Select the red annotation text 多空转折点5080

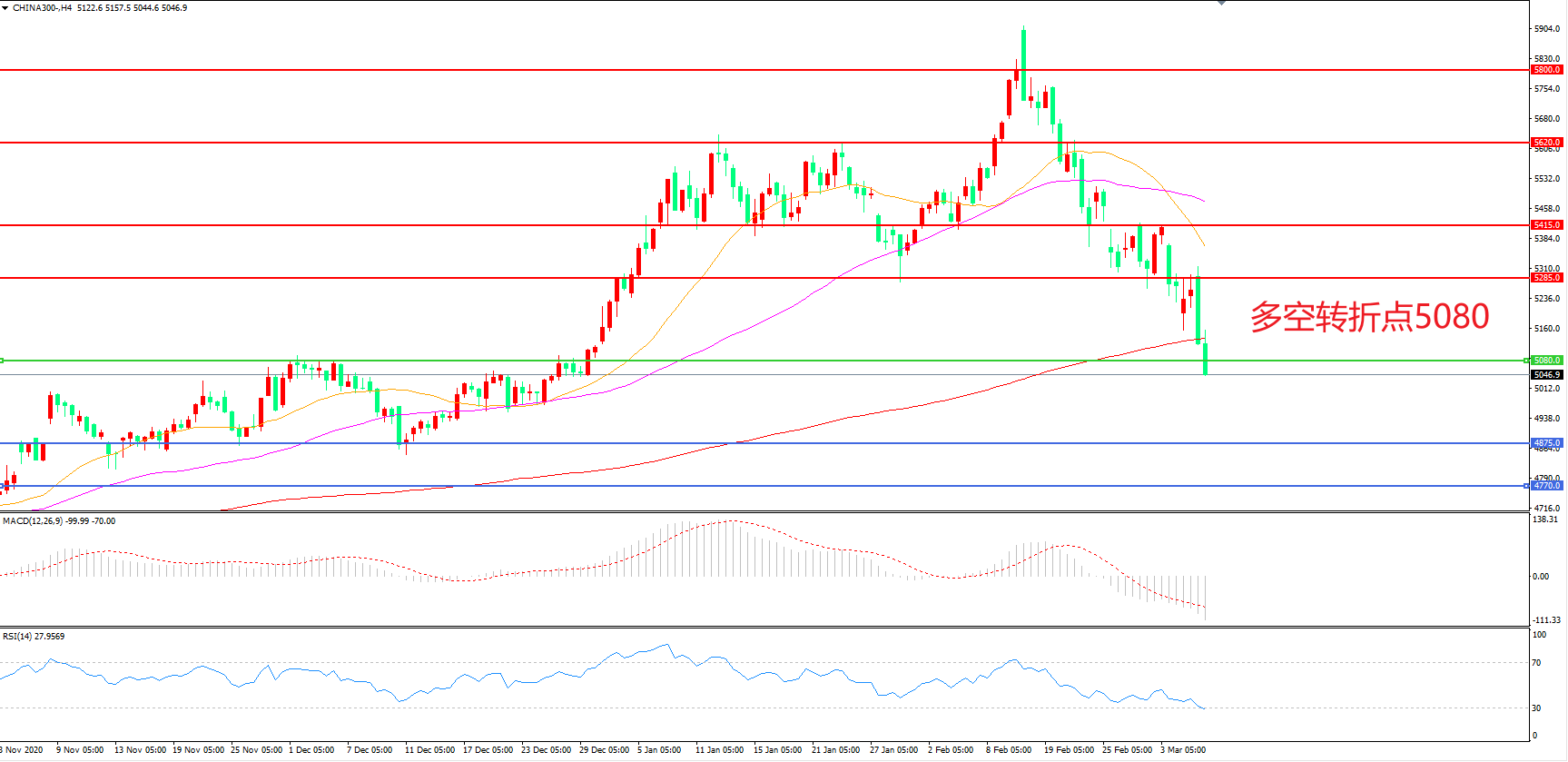[x=1369, y=317]
